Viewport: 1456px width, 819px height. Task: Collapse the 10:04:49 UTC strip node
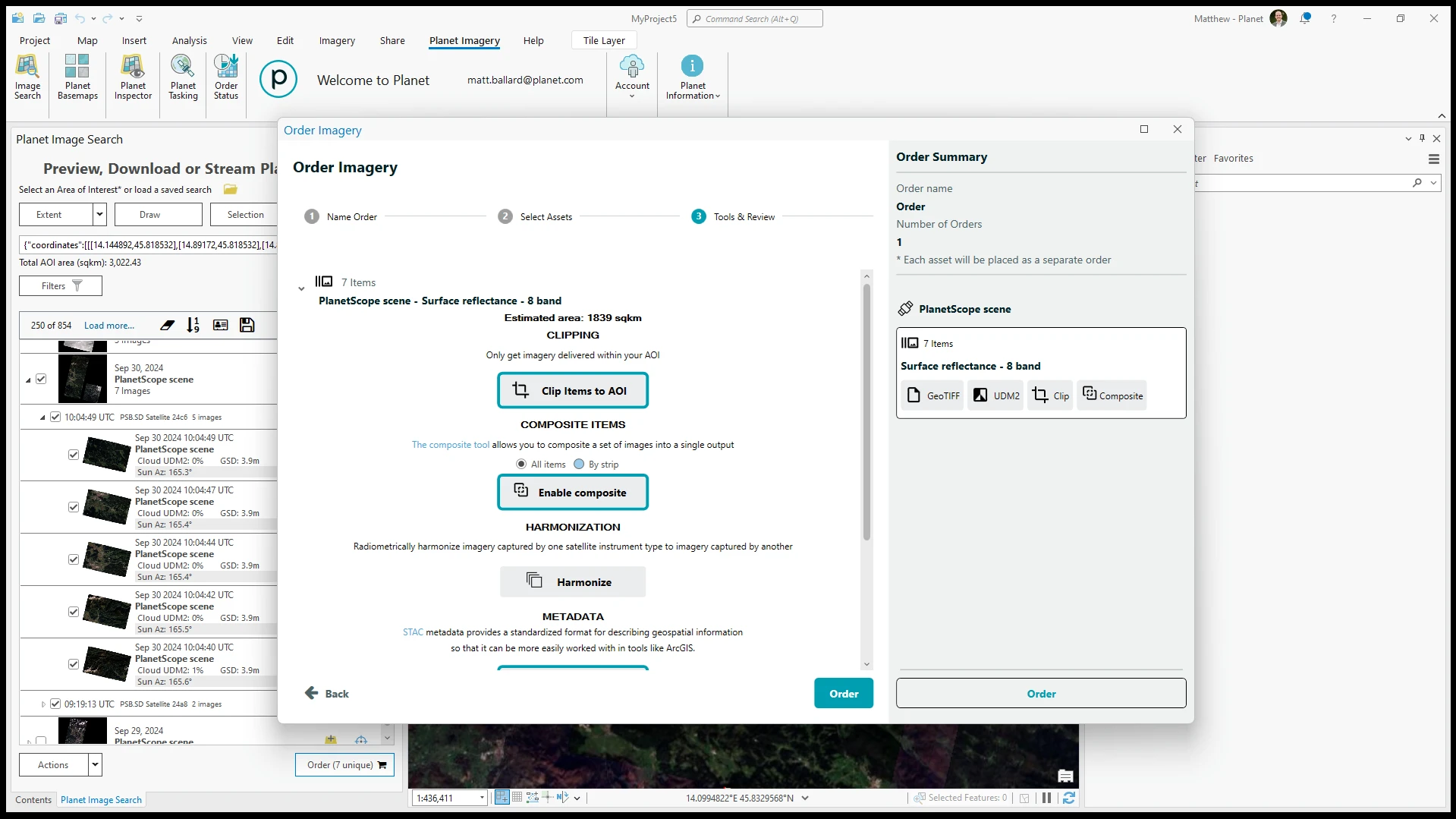(42, 417)
